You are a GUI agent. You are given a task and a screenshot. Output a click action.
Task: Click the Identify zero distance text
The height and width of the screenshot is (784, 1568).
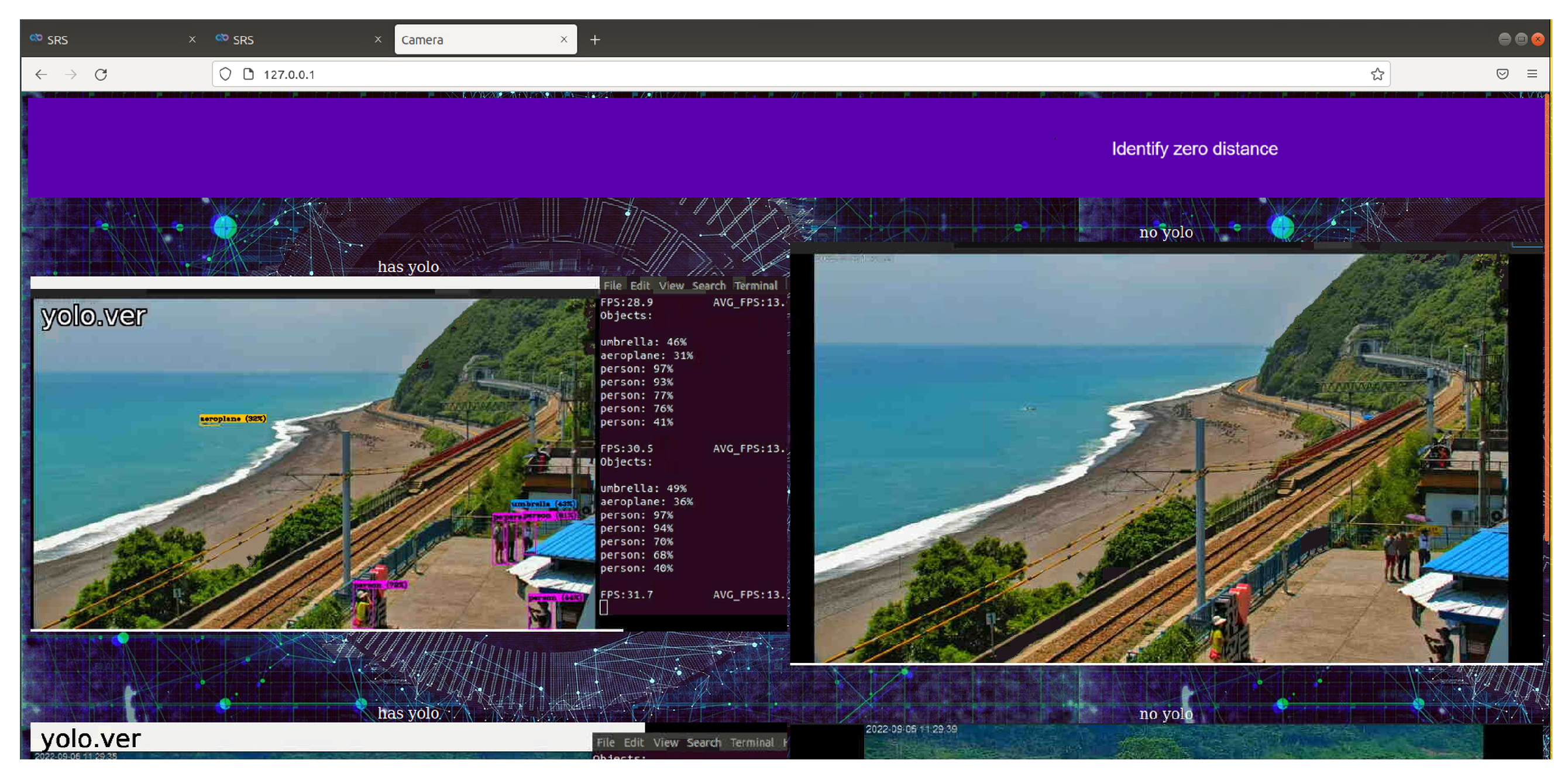[1194, 149]
